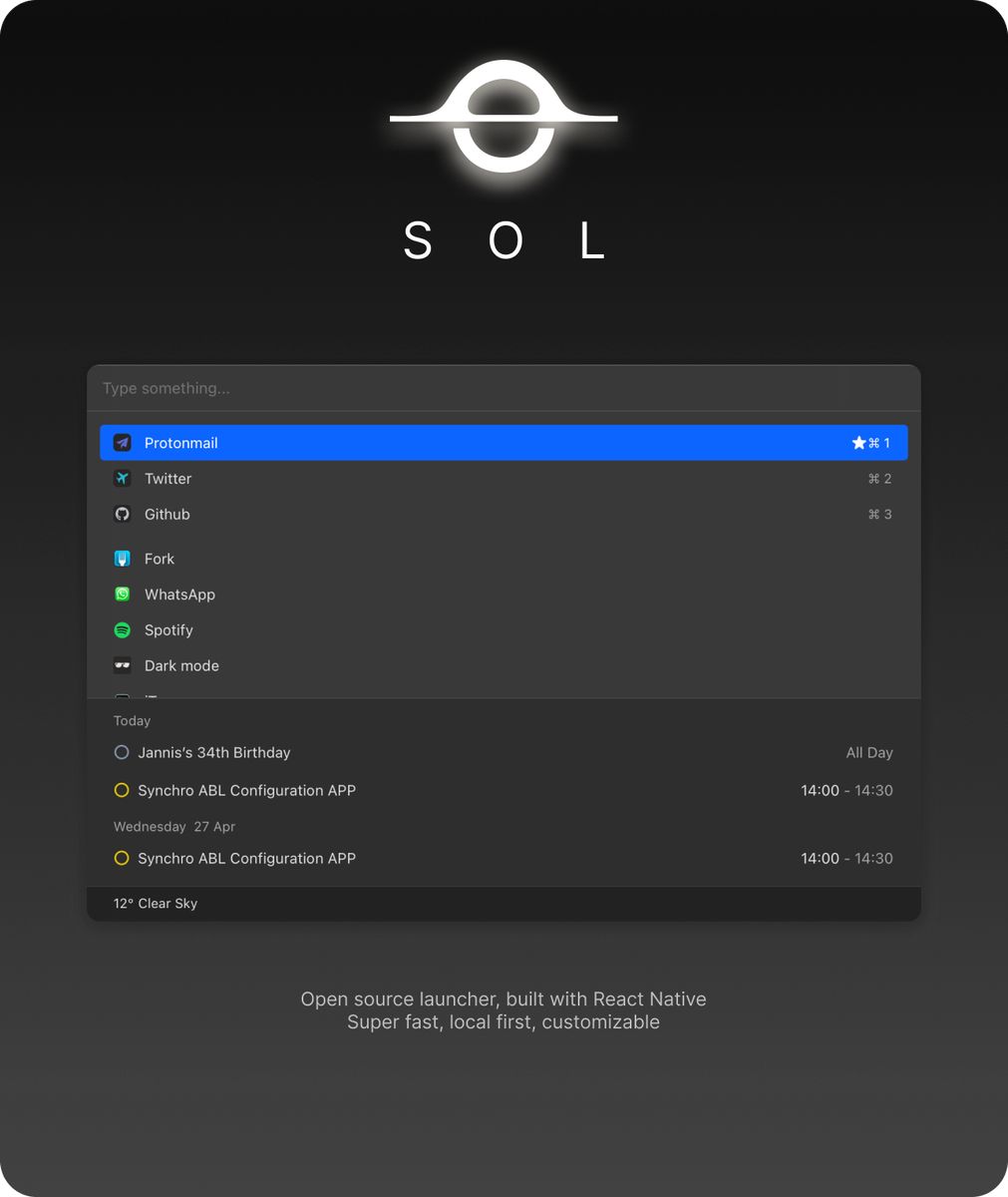Viewport: 1008px width, 1197px height.
Task: Click the Protonmail paper plane icon
Action: (122, 442)
